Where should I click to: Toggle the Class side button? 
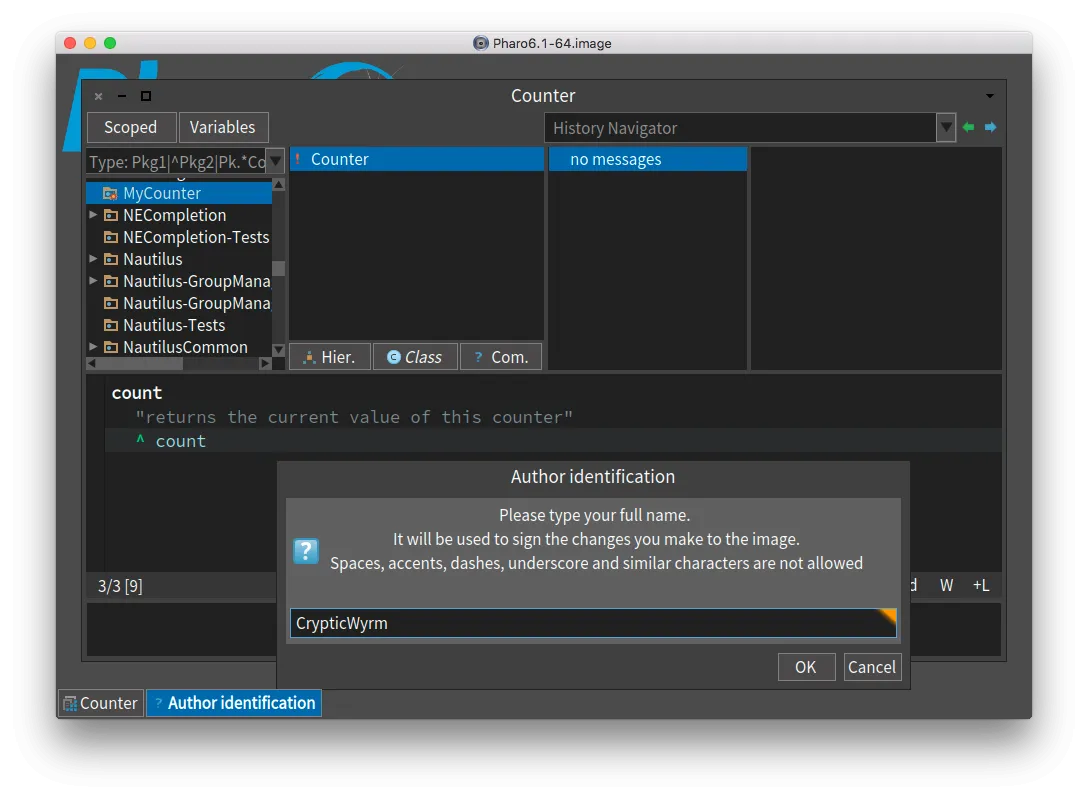click(x=415, y=356)
